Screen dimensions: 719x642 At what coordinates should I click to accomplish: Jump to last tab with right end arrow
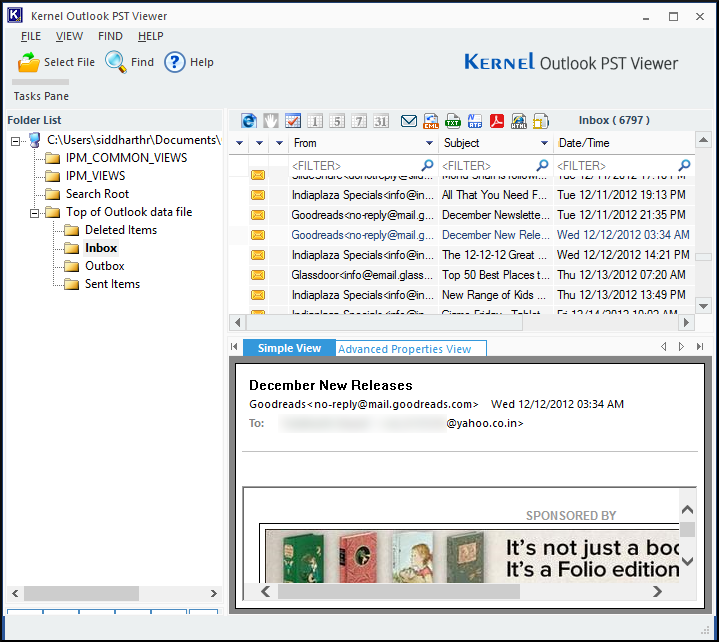tap(700, 347)
